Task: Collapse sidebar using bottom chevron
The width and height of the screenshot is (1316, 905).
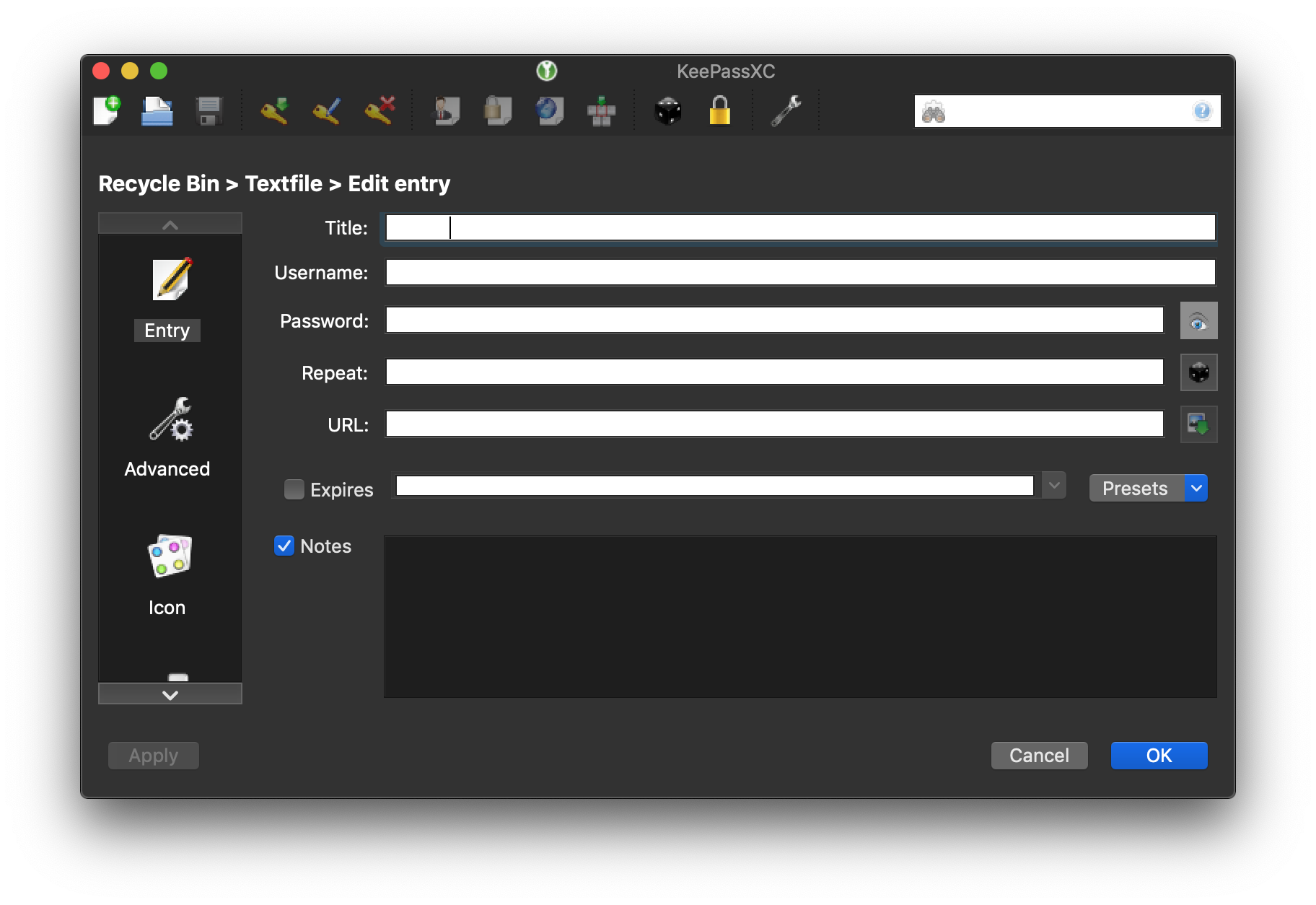Action: coord(170,694)
